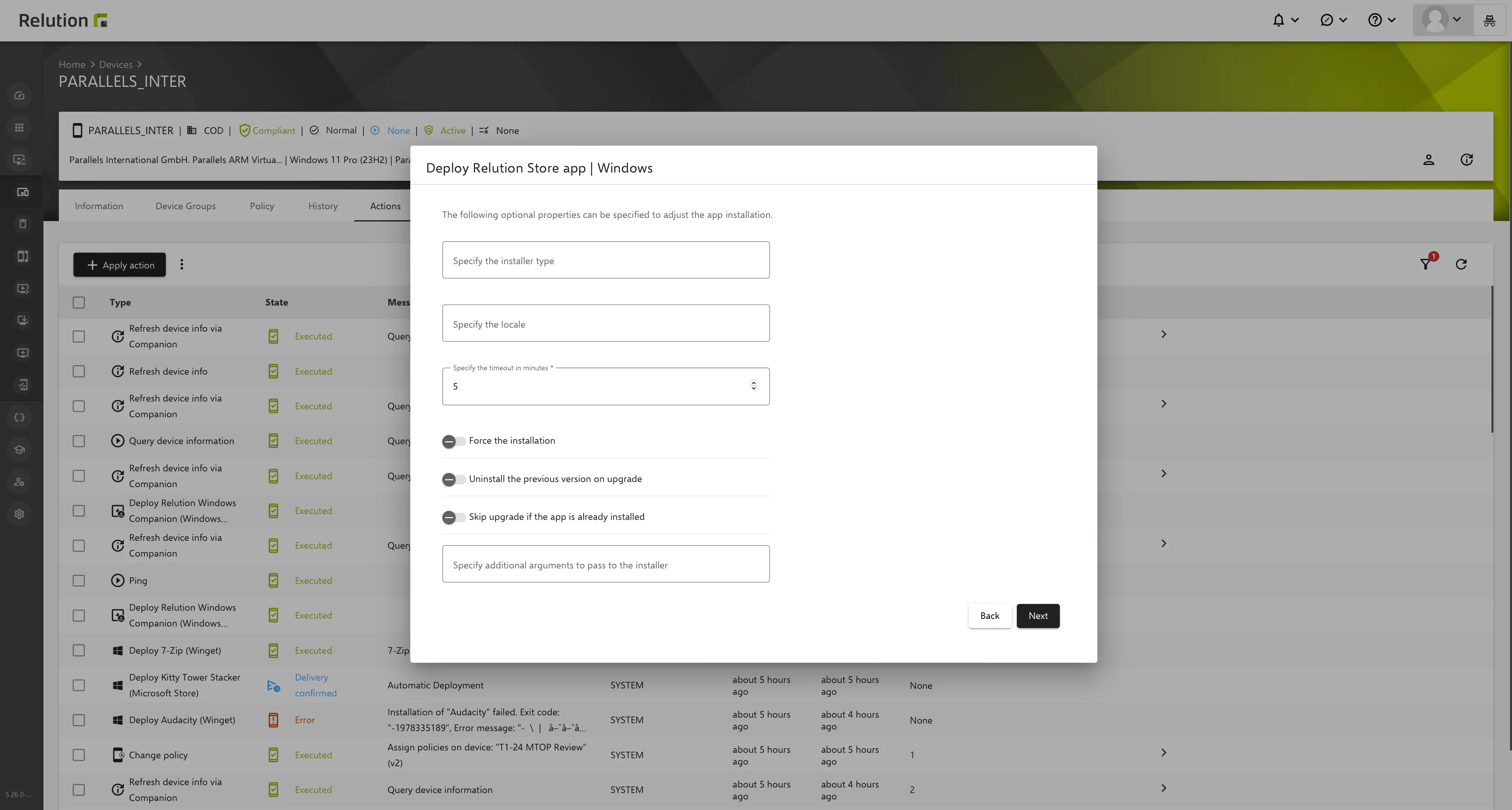
Task: Click the refresh actions list icon
Action: (1461, 264)
